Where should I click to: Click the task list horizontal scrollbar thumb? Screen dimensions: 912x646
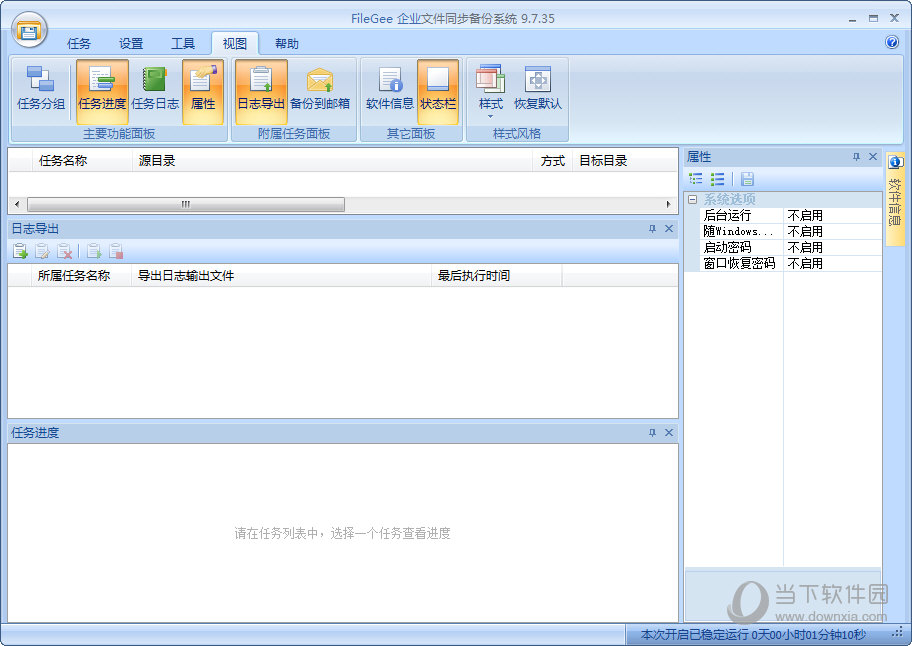(186, 204)
